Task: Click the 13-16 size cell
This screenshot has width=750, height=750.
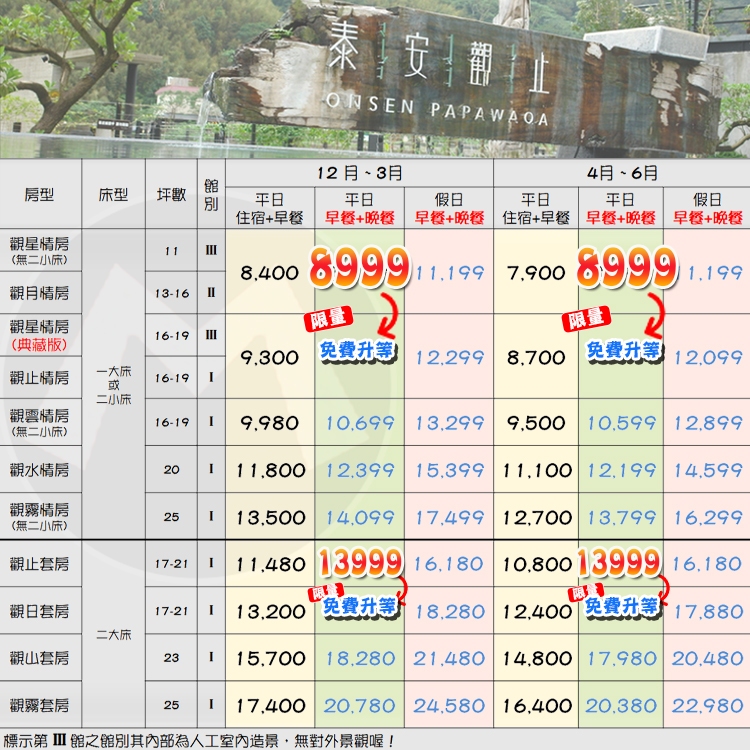Action: [x=171, y=293]
